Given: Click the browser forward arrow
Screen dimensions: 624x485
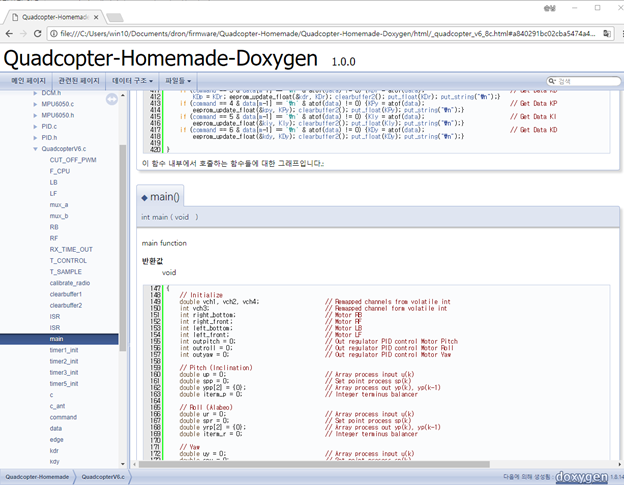Looking at the screenshot, I should click(23, 34).
